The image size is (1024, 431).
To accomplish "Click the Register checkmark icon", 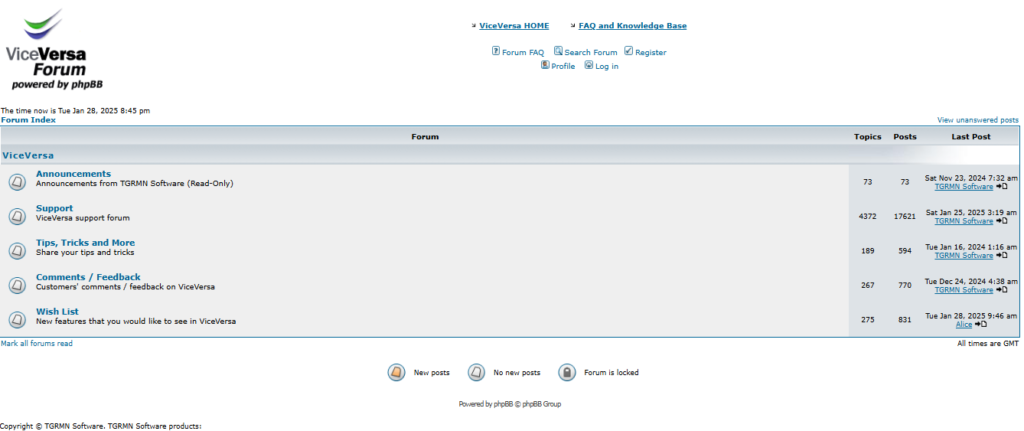I will [x=628, y=51].
